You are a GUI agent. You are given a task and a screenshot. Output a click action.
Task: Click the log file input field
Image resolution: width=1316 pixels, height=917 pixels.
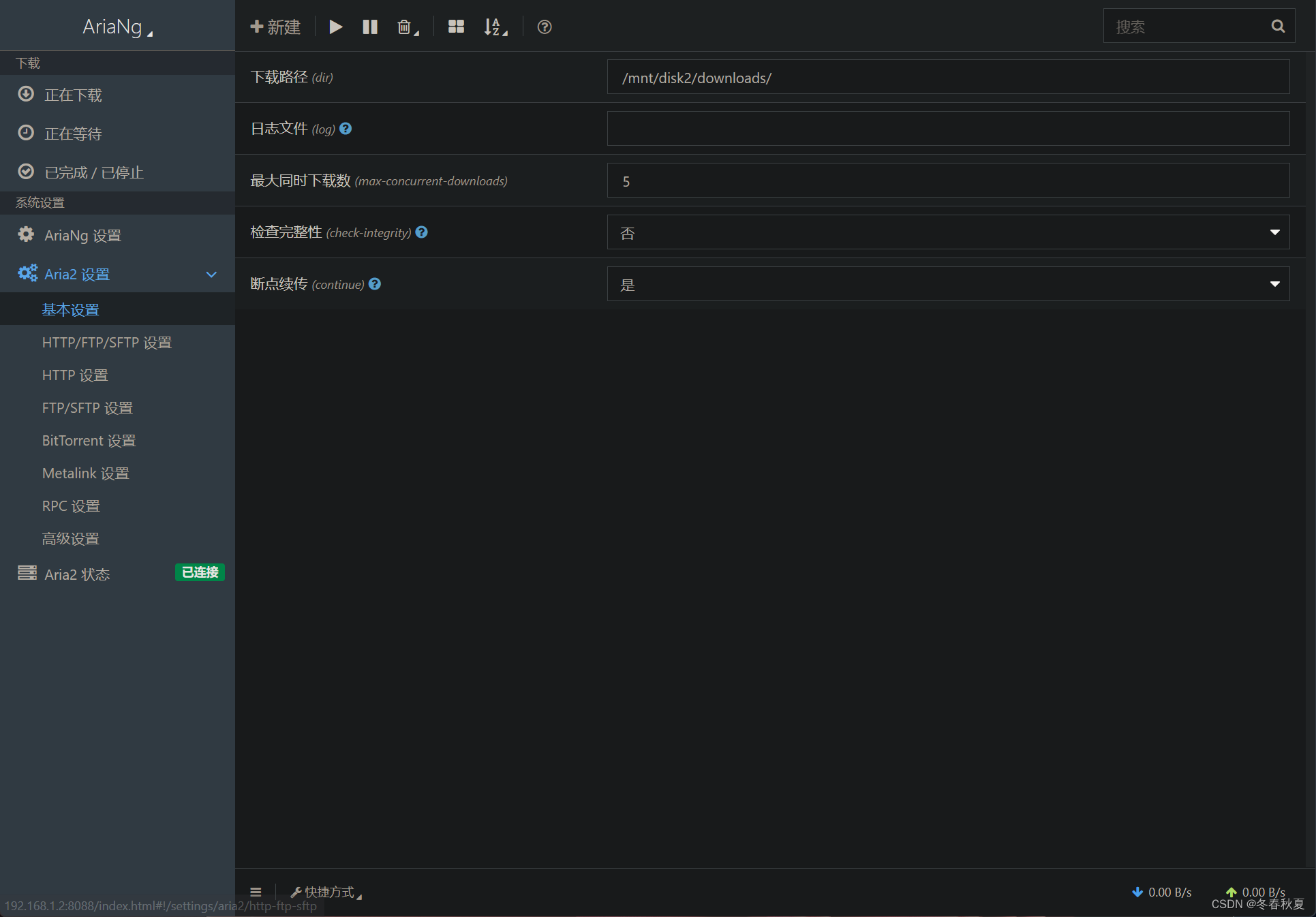[948, 128]
